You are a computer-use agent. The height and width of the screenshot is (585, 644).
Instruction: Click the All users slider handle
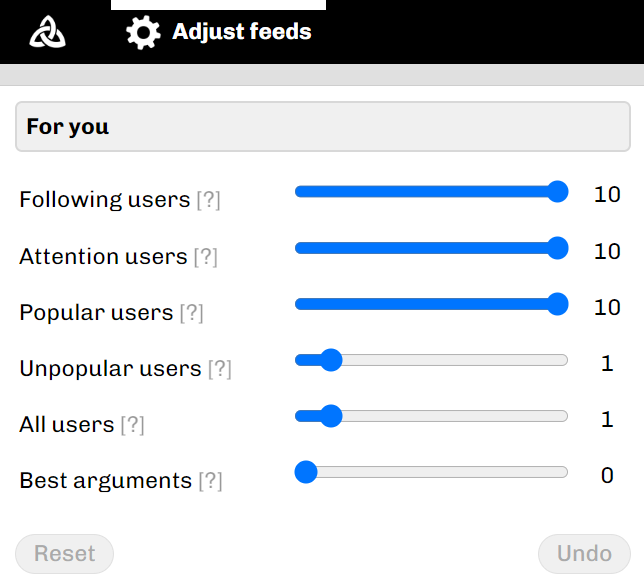[x=332, y=416]
